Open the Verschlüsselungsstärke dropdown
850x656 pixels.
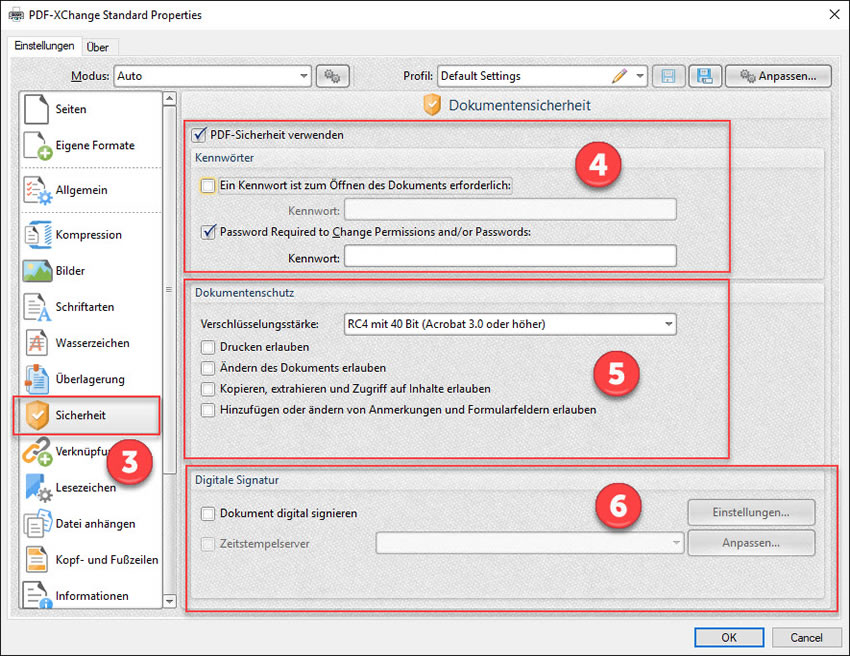click(510, 324)
